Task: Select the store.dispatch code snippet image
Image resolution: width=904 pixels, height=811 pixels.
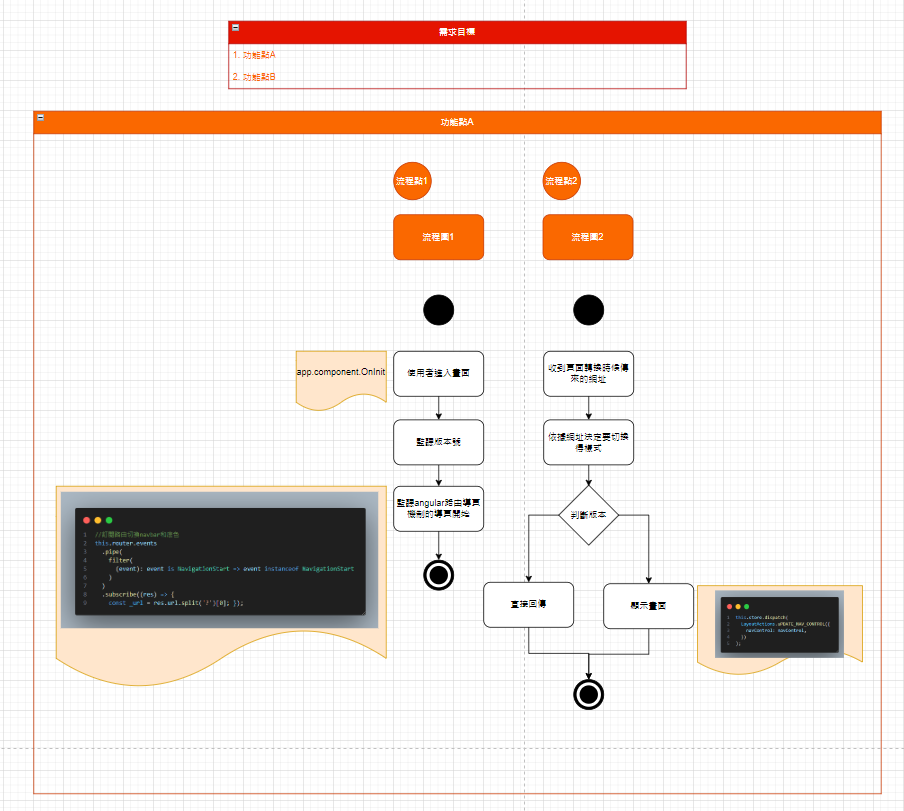Action: [779, 624]
